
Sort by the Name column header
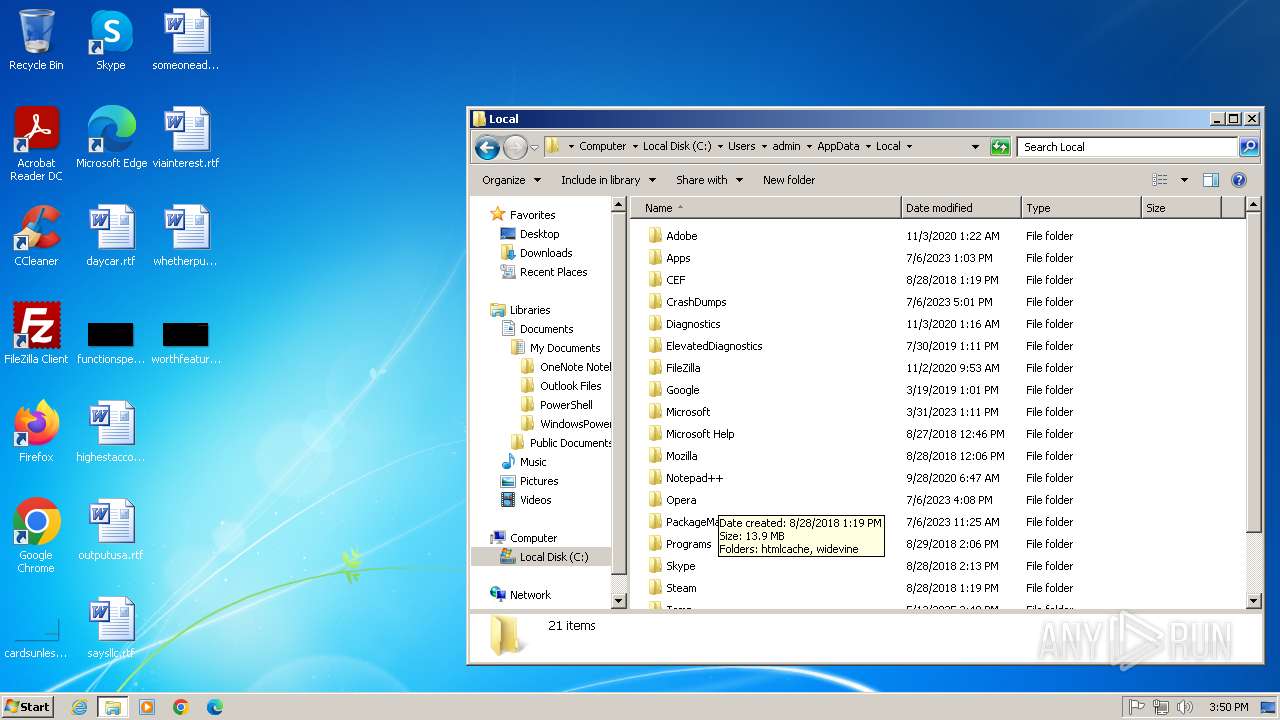pos(766,208)
